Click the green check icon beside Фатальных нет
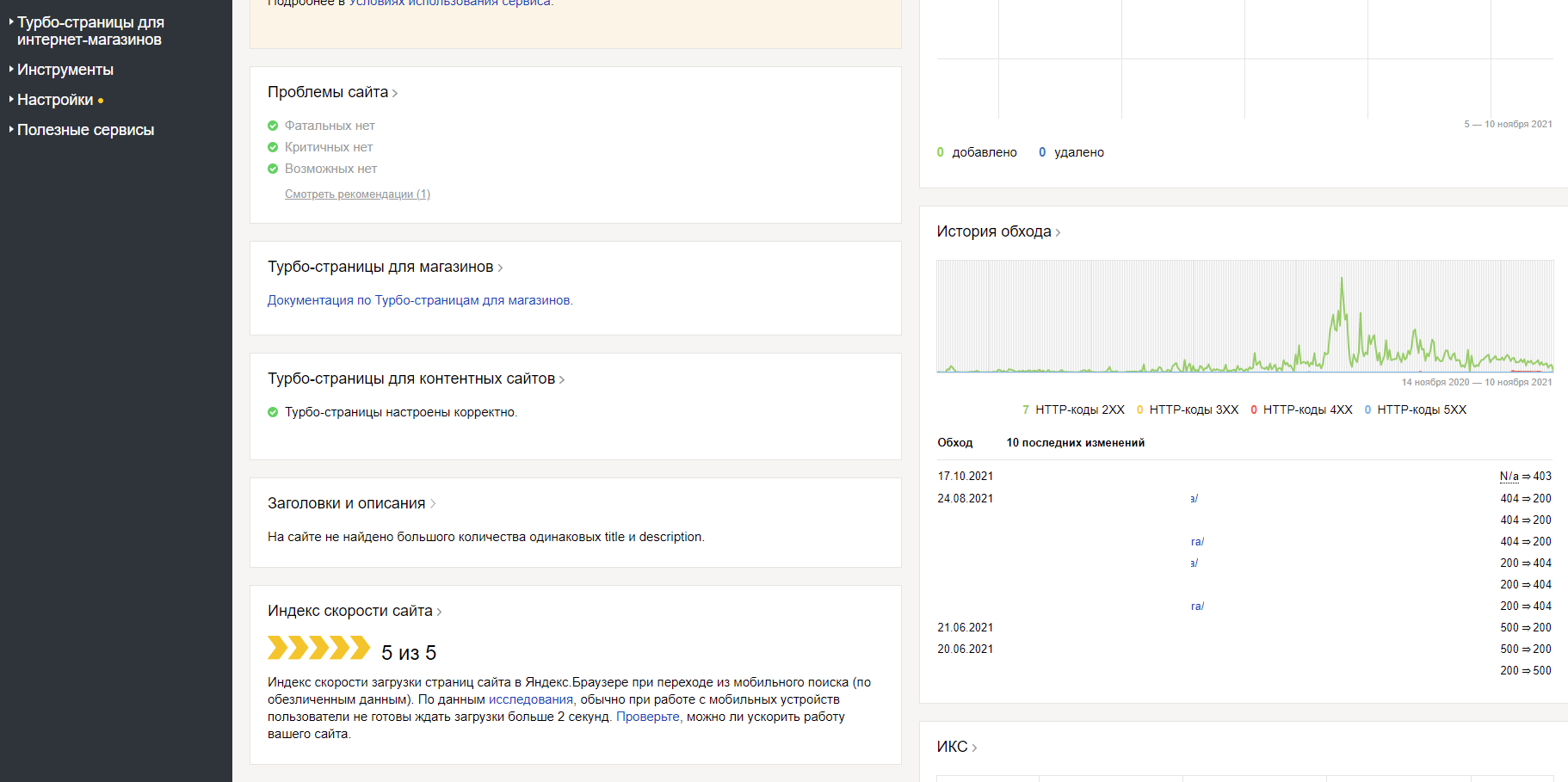Viewport: 1568px width, 782px height. (x=273, y=126)
